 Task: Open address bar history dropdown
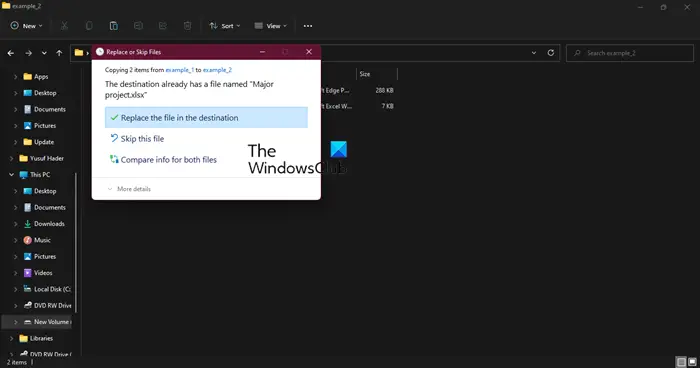pyautogui.click(x=534, y=53)
